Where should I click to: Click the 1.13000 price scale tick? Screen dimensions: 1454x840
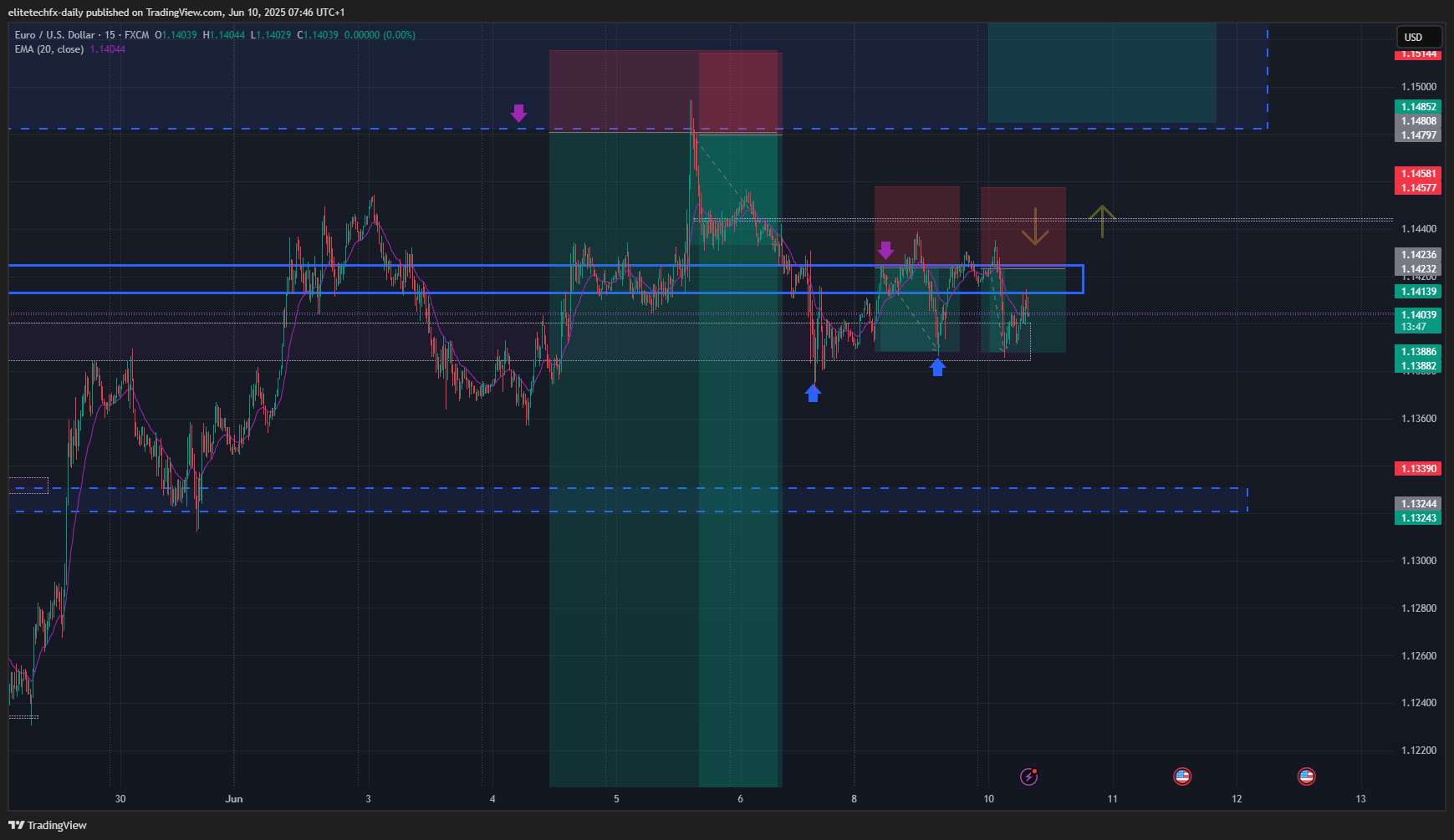point(1419,561)
